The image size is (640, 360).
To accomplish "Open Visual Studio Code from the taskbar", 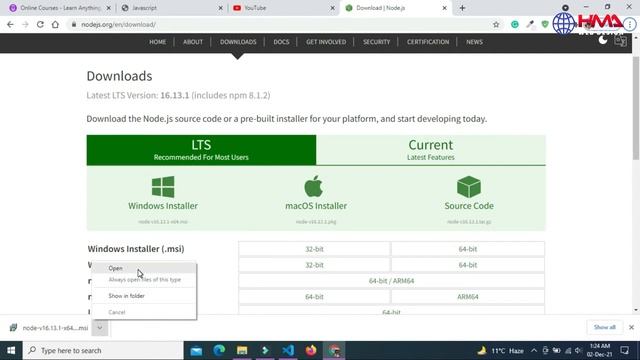I will tap(288, 351).
